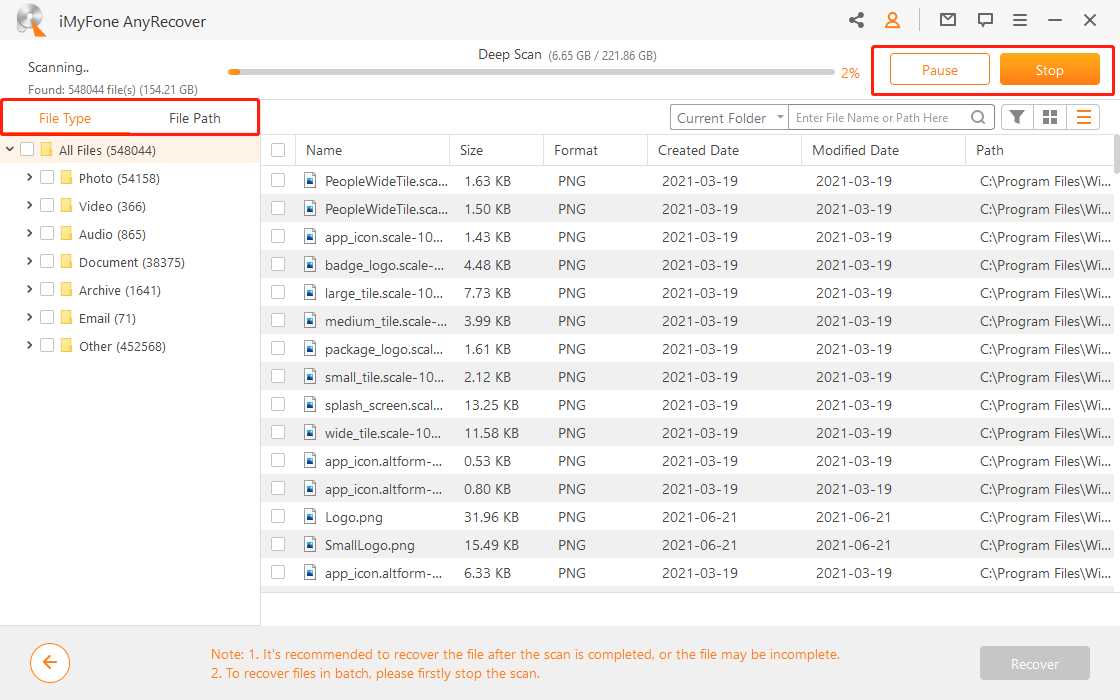
Task: Expand the Video category
Action: [29, 206]
